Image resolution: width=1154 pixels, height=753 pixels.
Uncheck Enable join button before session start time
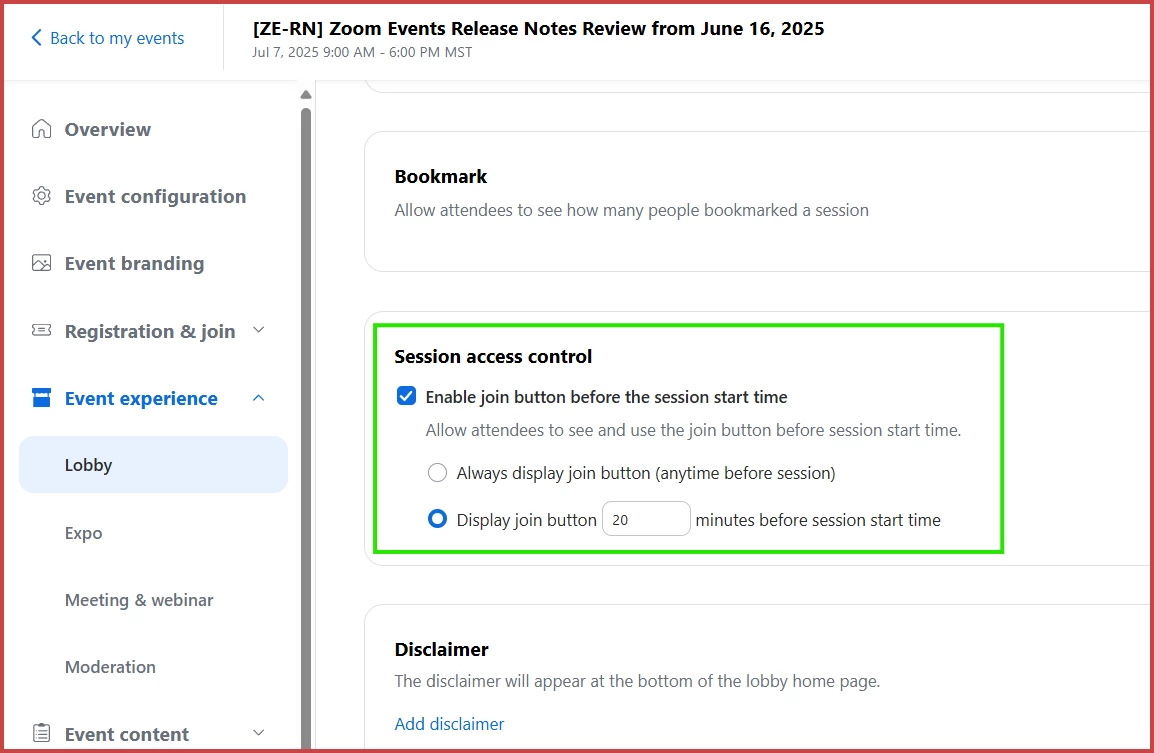(406, 396)
